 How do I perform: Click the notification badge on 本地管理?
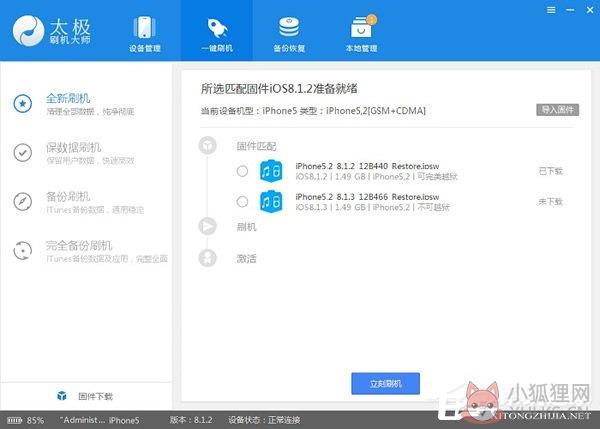pos(371,19)
